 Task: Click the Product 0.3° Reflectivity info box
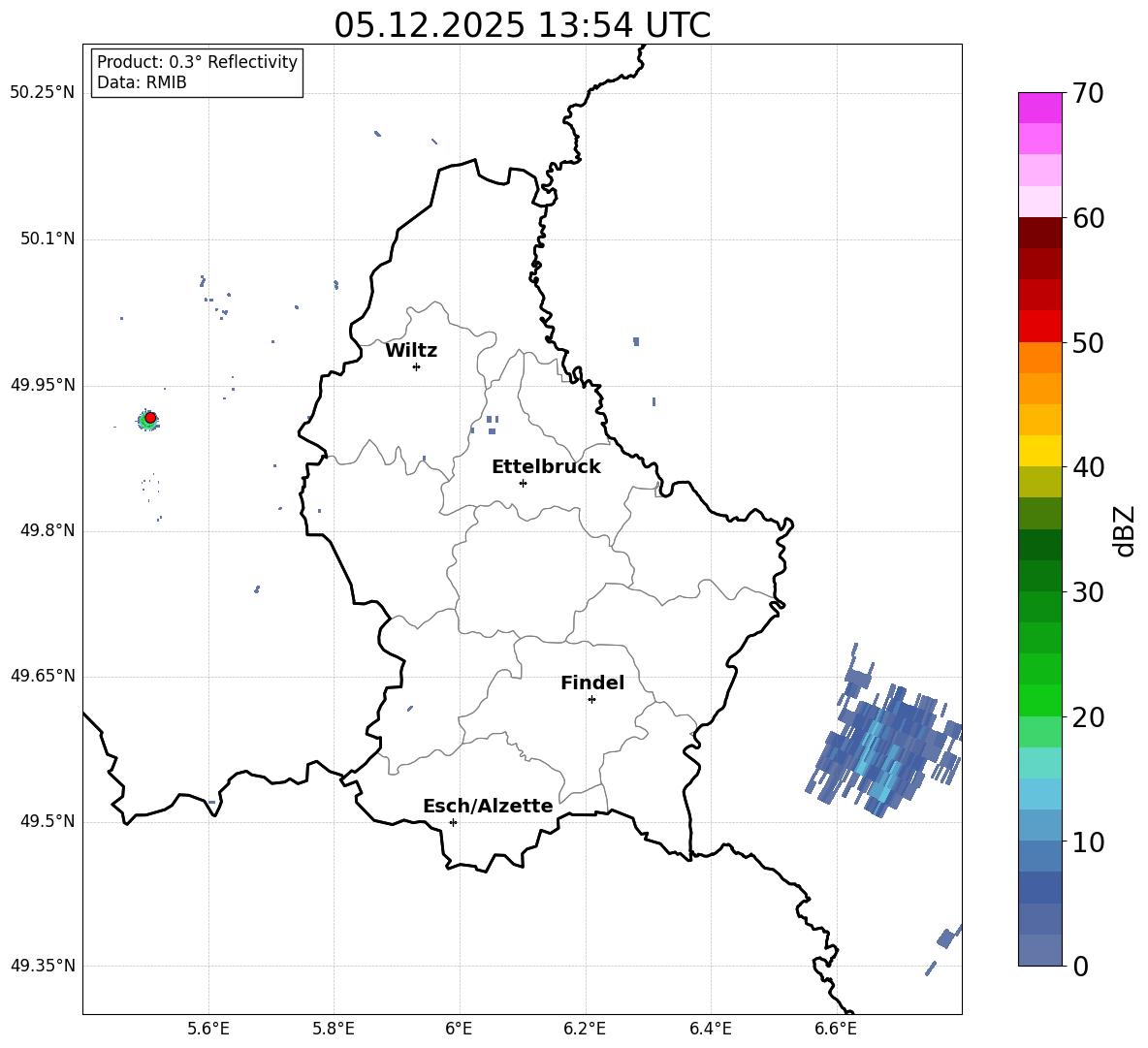point(196,72)
